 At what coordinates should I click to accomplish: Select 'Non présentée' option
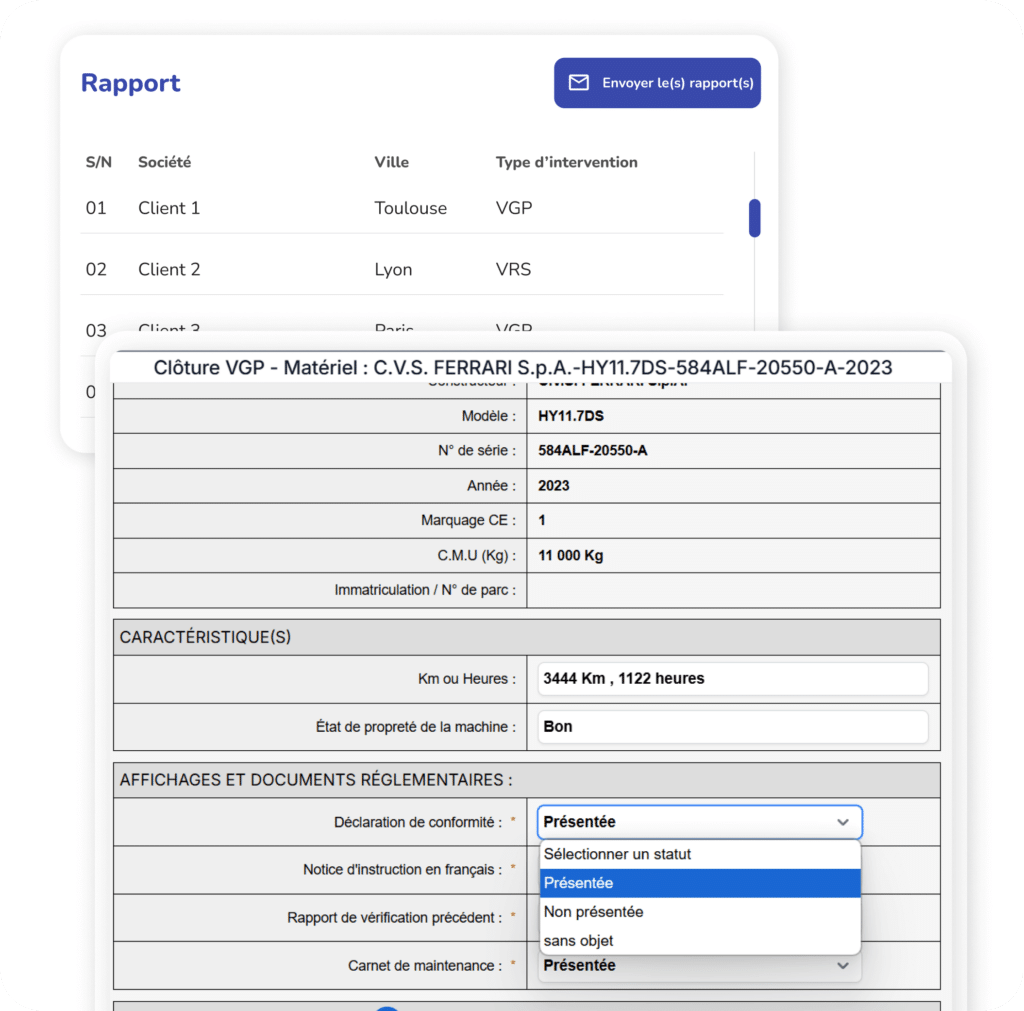(x=700, y=912)
